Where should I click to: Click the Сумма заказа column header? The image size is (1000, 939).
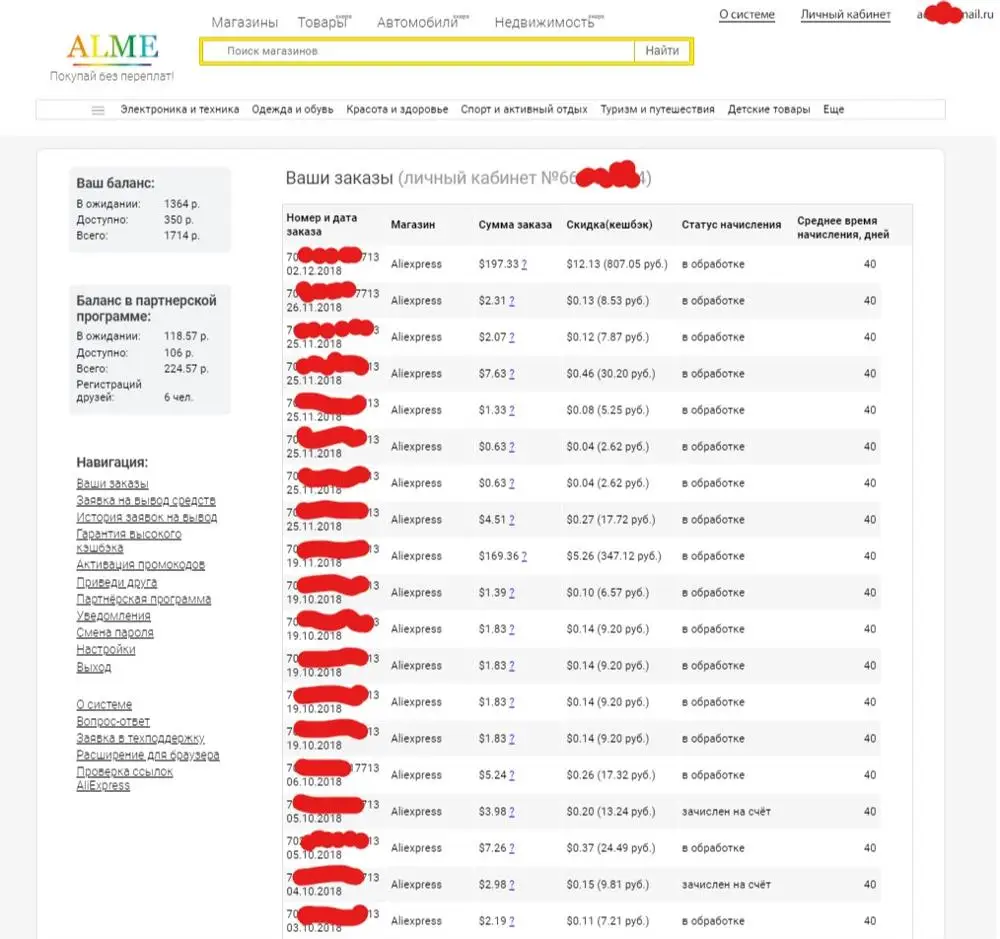(515, 225)
